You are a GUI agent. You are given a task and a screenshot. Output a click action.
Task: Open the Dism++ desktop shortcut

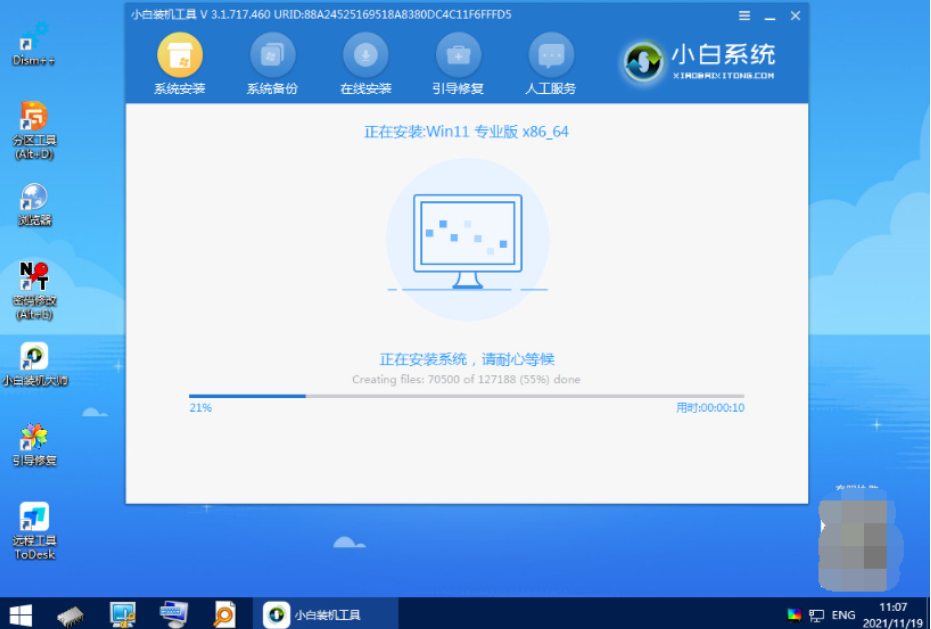point(33,45)
